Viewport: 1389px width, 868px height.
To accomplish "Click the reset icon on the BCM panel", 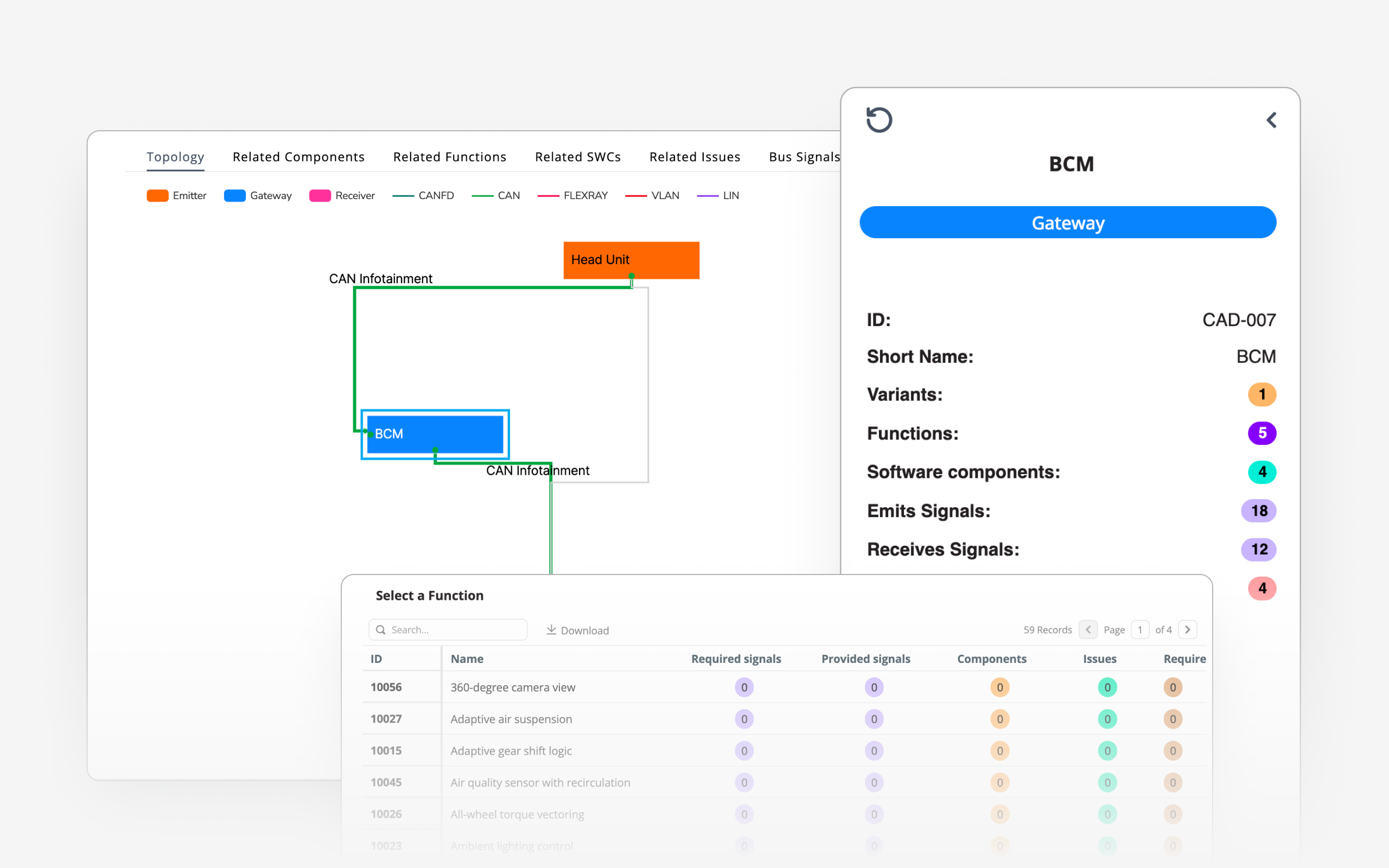I will [879, 119].
